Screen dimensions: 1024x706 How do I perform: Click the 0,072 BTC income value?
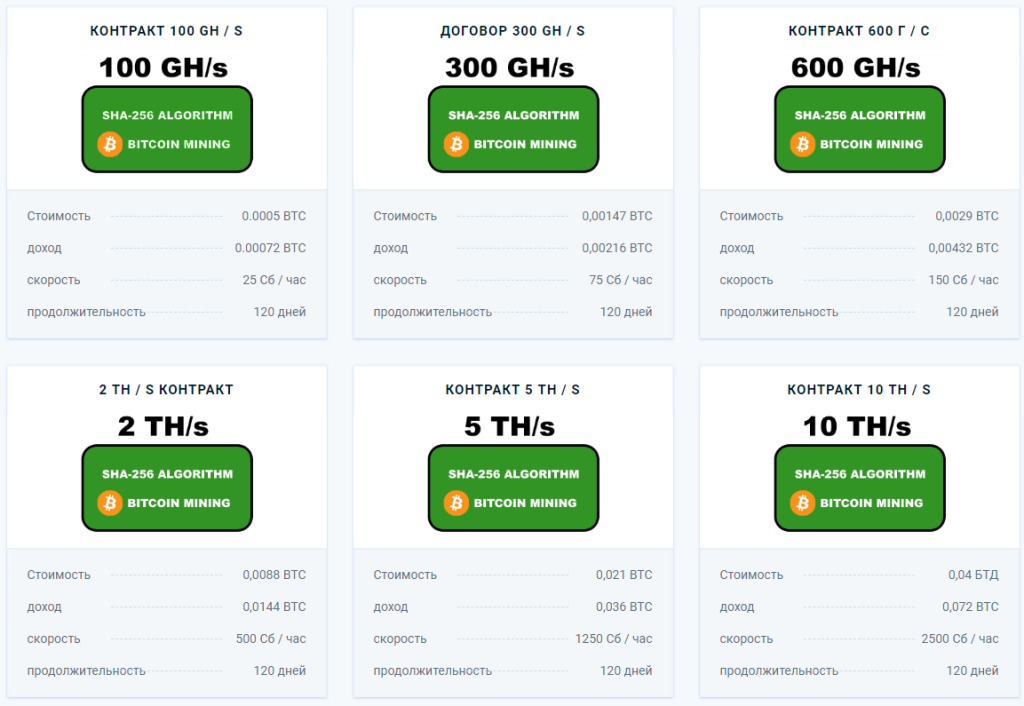click(970, 607)
